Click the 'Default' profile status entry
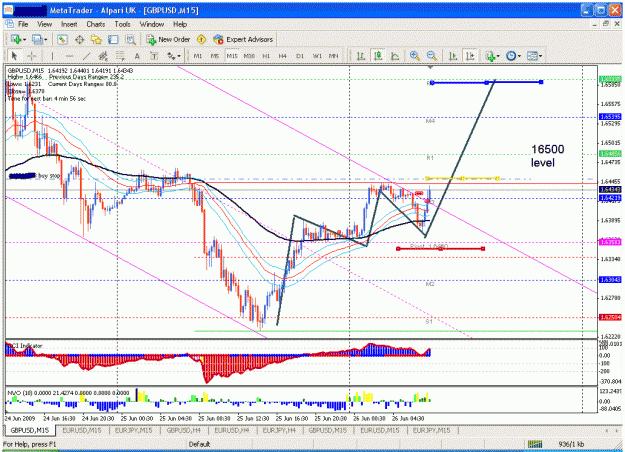Image resolution: width=625 pixels, height=452 pixels. (x=199, y=444)
